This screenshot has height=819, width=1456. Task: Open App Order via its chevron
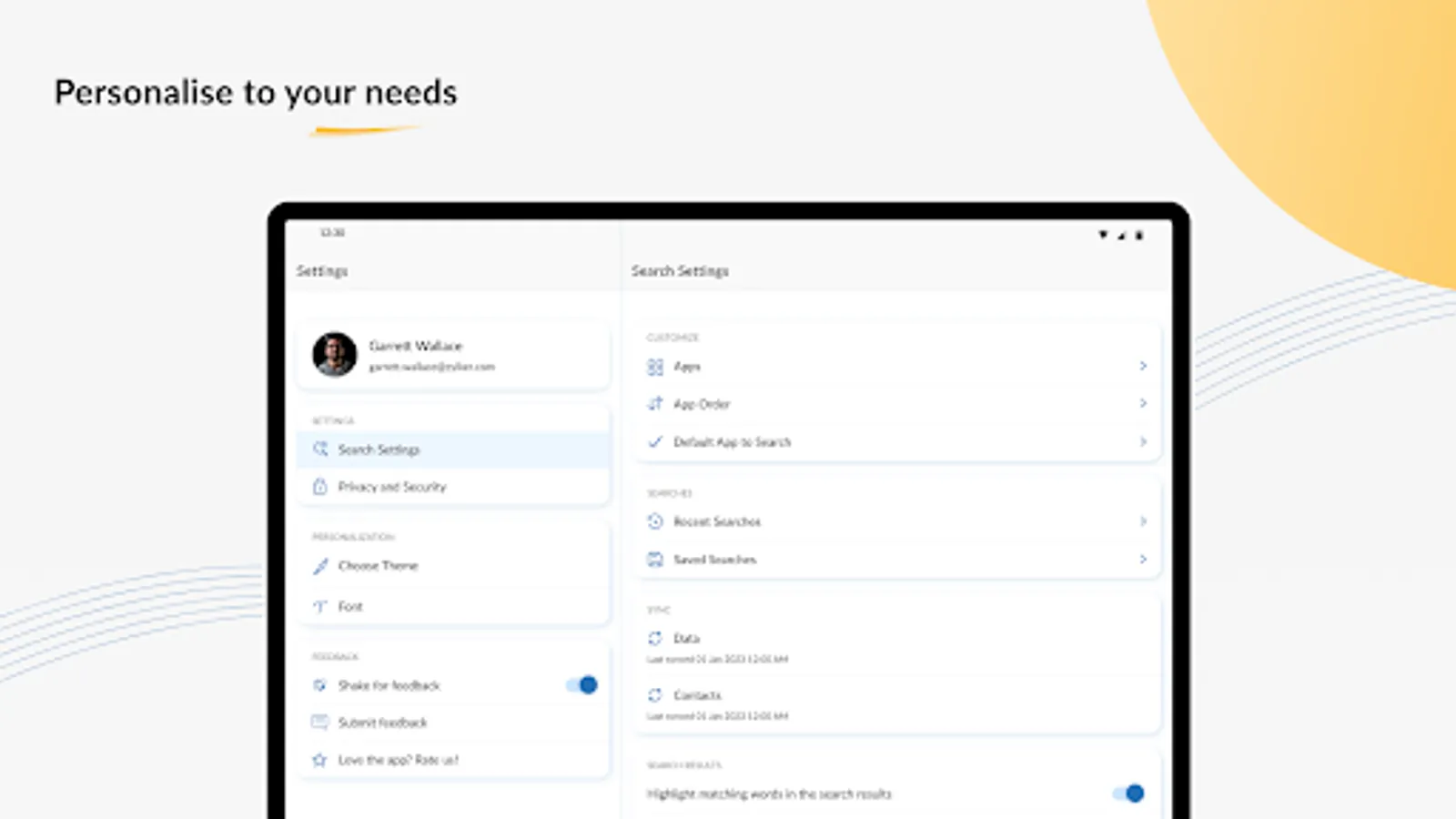tap(1143, 403)
